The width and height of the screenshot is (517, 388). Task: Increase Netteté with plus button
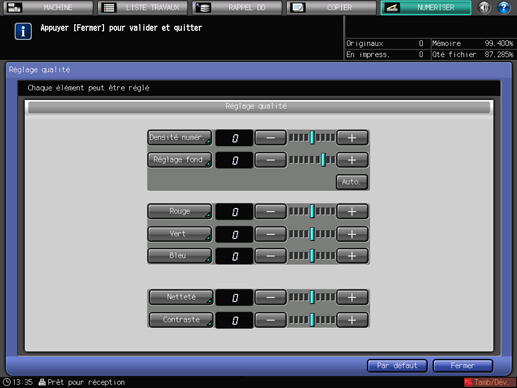click(x=352, y=297)
